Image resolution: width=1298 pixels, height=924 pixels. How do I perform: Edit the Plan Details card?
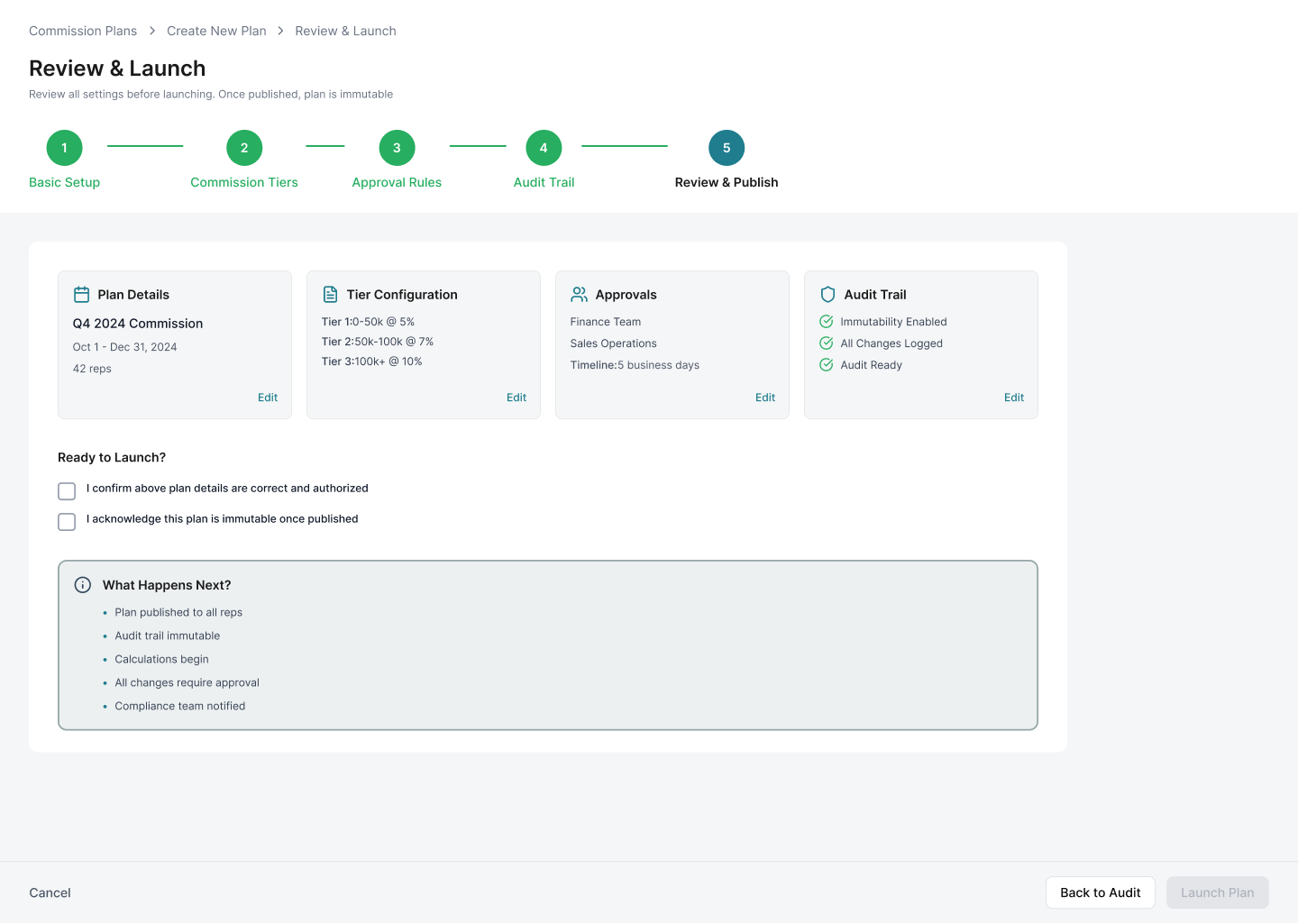[x=268, y=398]
